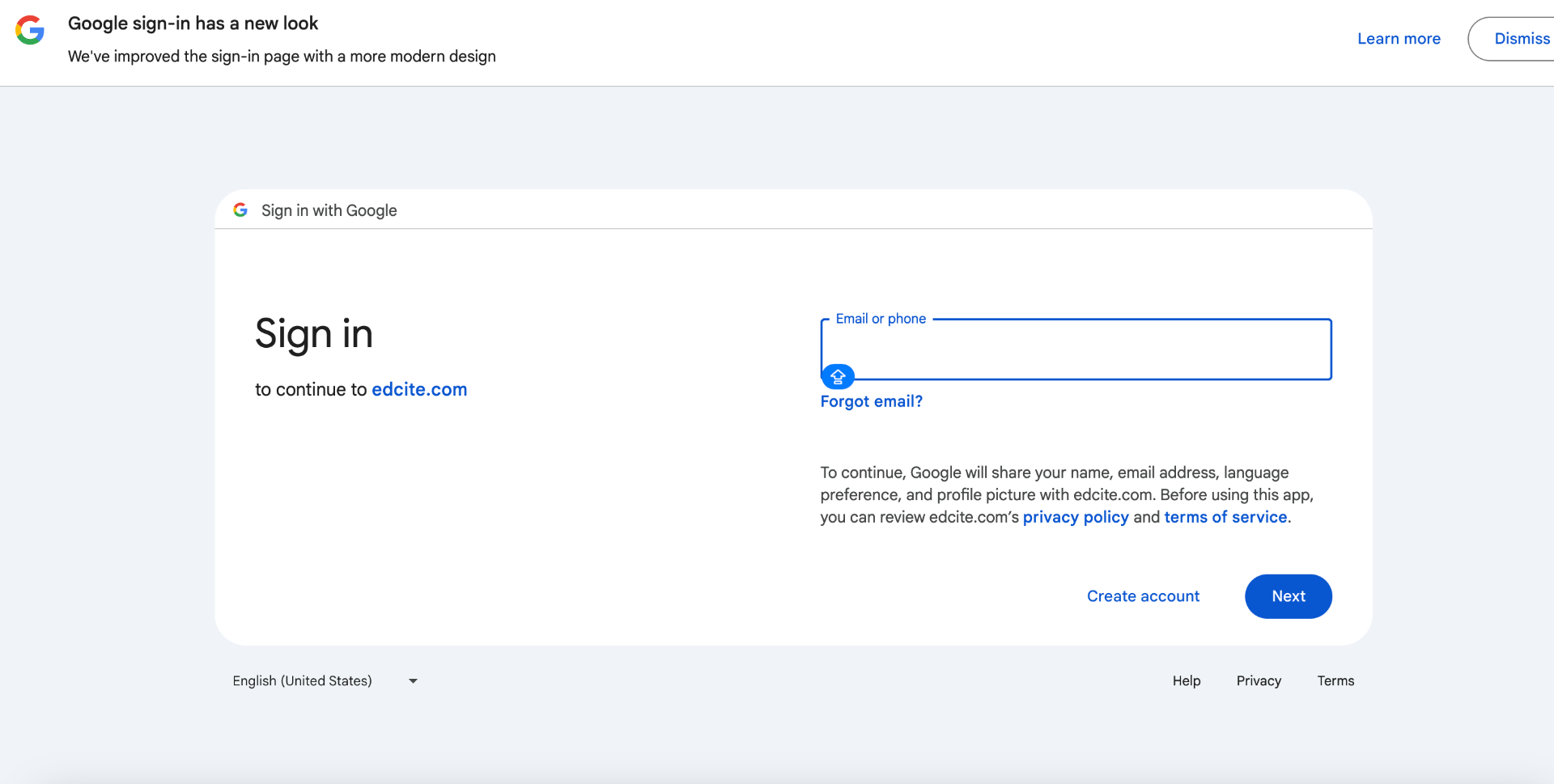Image resolution: width=1554 pixels, height=784 pixels.
Task: Click the small Google G icon beside Sign in with Google
Action: coord(240,210)
